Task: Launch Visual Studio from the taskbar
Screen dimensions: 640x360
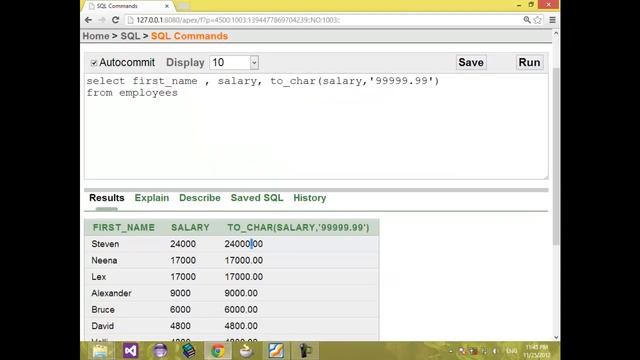Action: pos(130,351)
